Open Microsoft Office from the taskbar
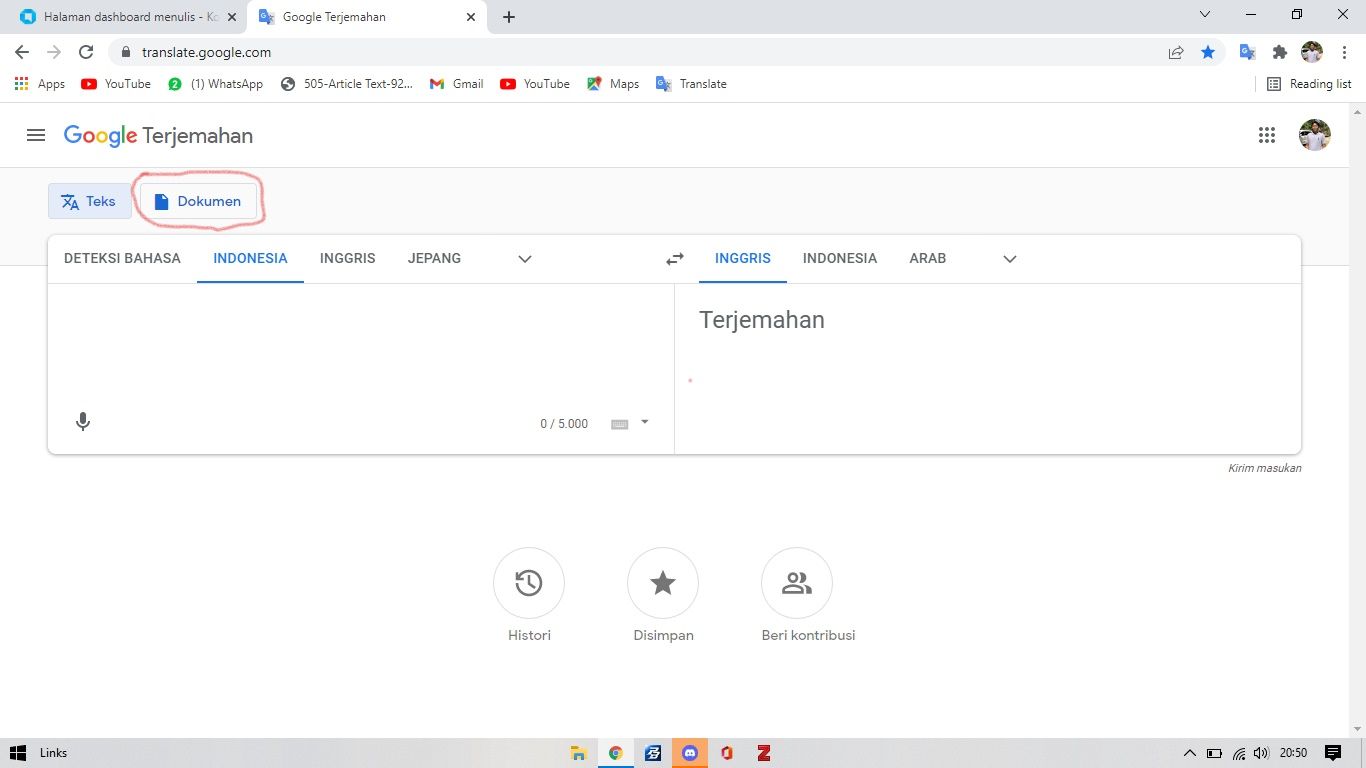This screenshot has width=1366, height=768. [x=727, y=753]
